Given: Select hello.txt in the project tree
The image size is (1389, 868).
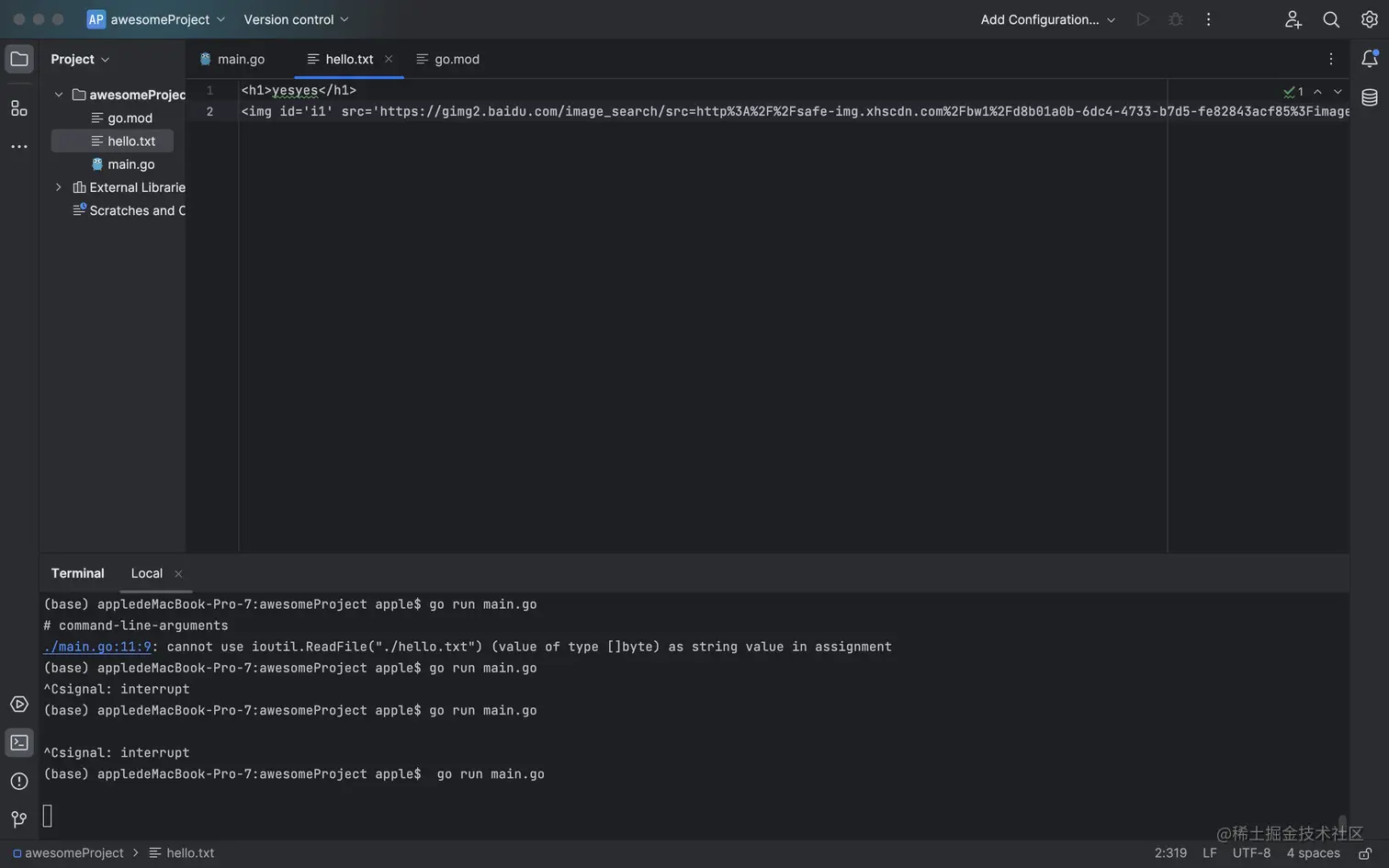Looking at the screenshot, I should point(112,141).
